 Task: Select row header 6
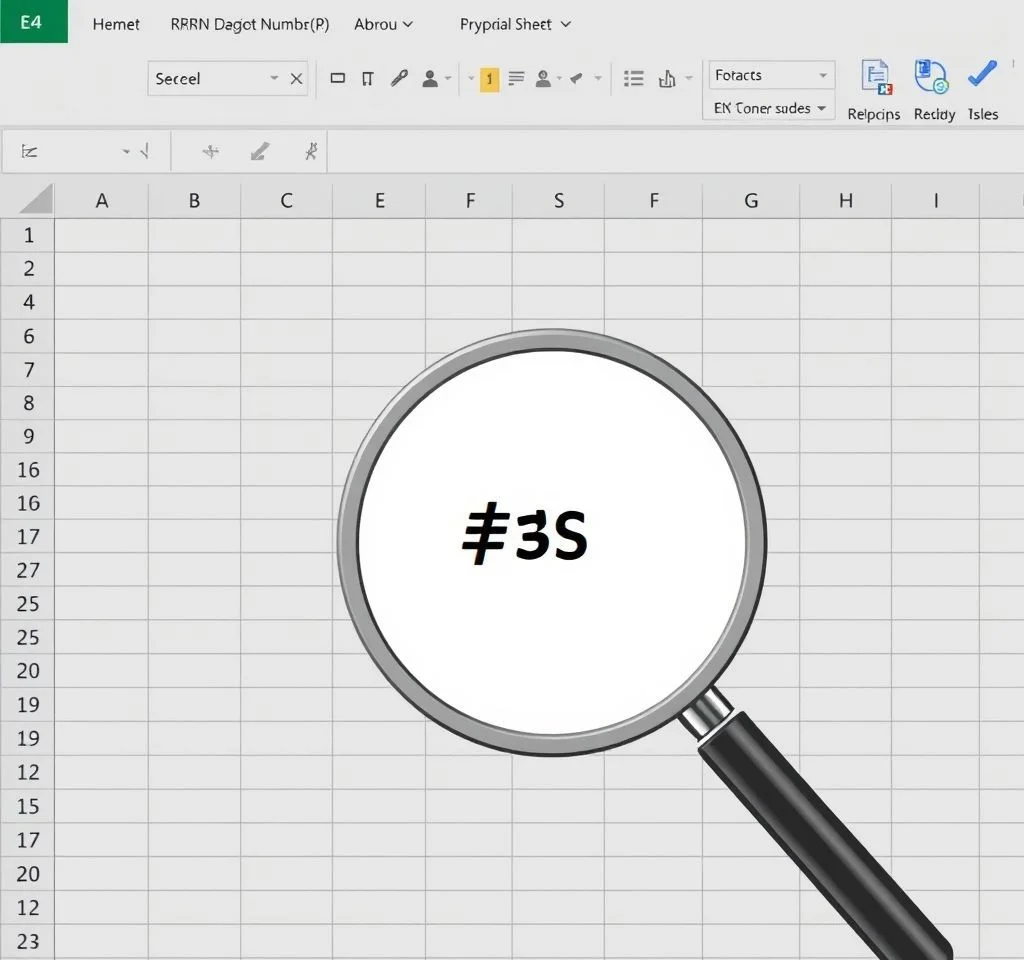click(28, 336)
